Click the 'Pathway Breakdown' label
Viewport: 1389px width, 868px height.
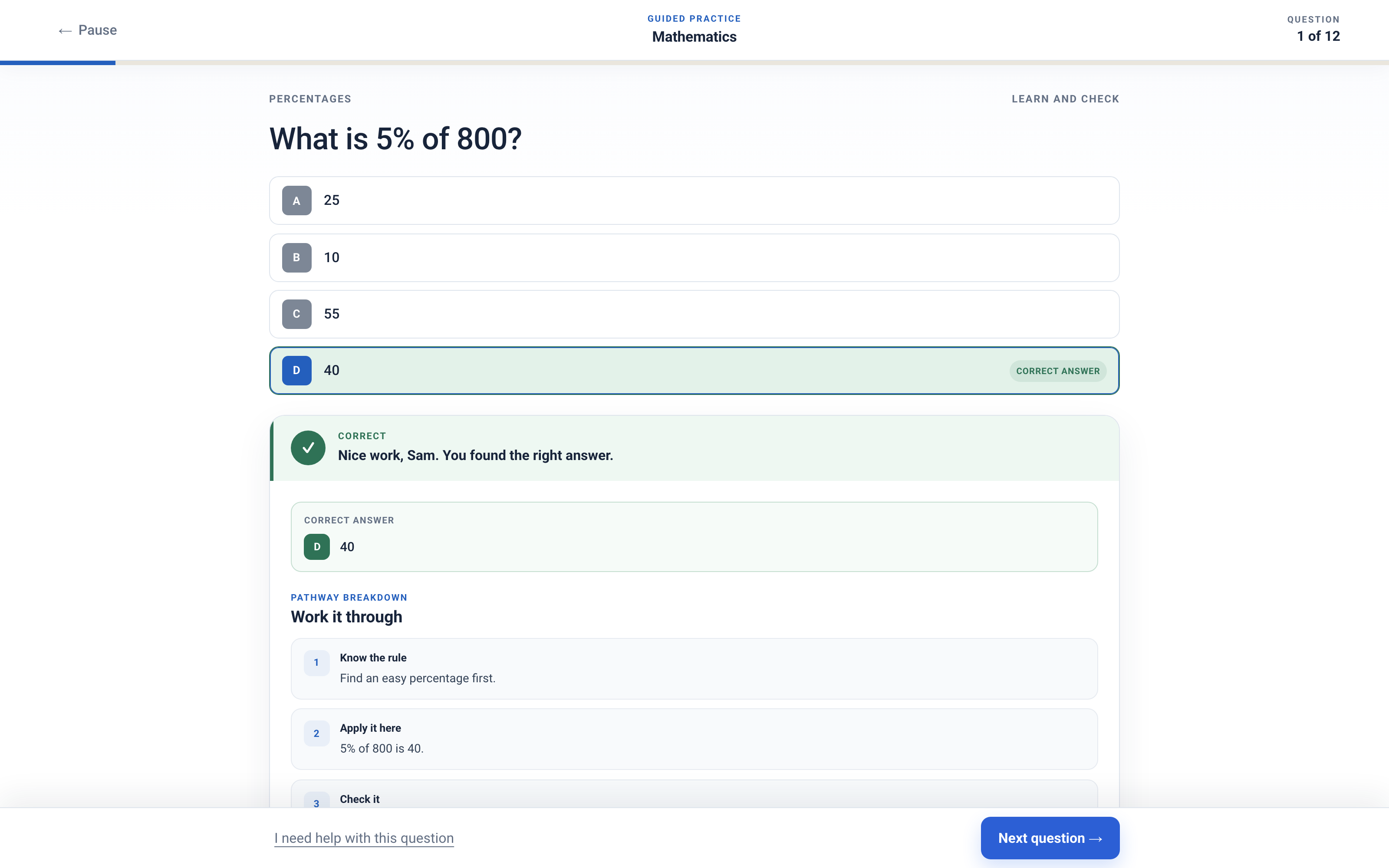pos(349,597)
